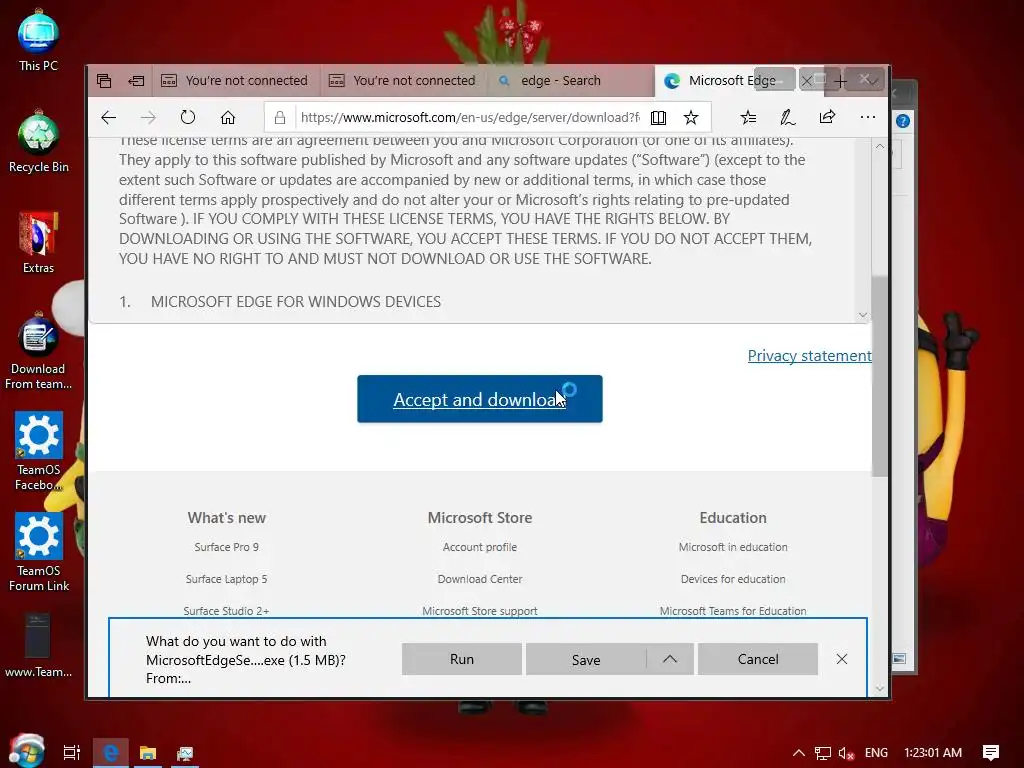Save the downloaded exe file
The height and width of the screenshot is (768, 1024).
coord(586,659)
